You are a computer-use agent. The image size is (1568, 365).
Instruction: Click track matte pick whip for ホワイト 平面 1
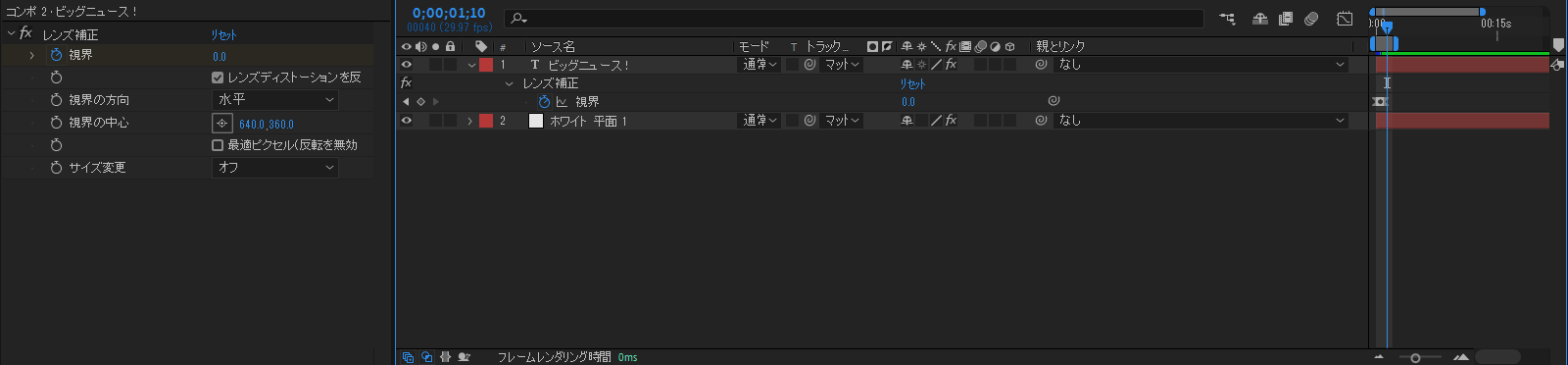click(810, 121)
